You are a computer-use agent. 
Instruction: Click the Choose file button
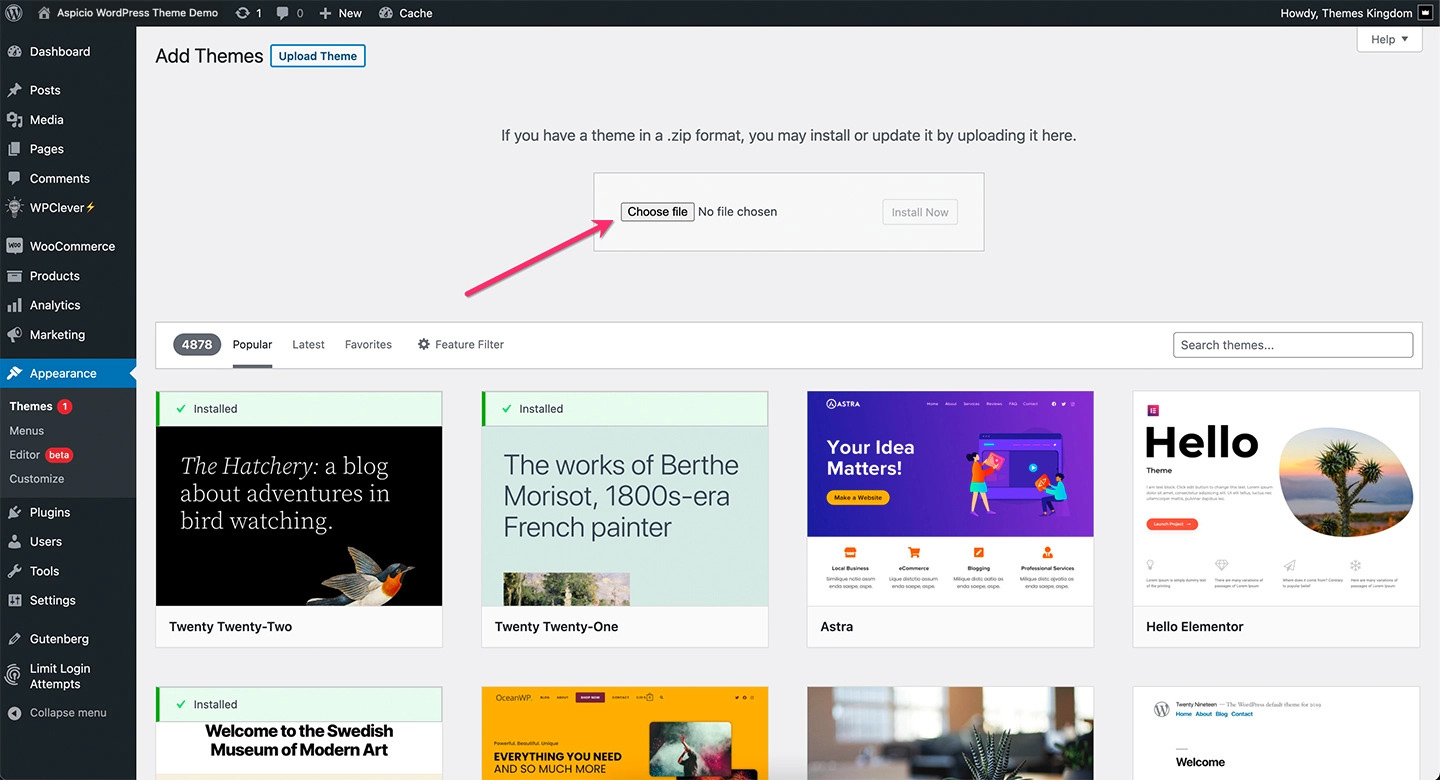657,211
